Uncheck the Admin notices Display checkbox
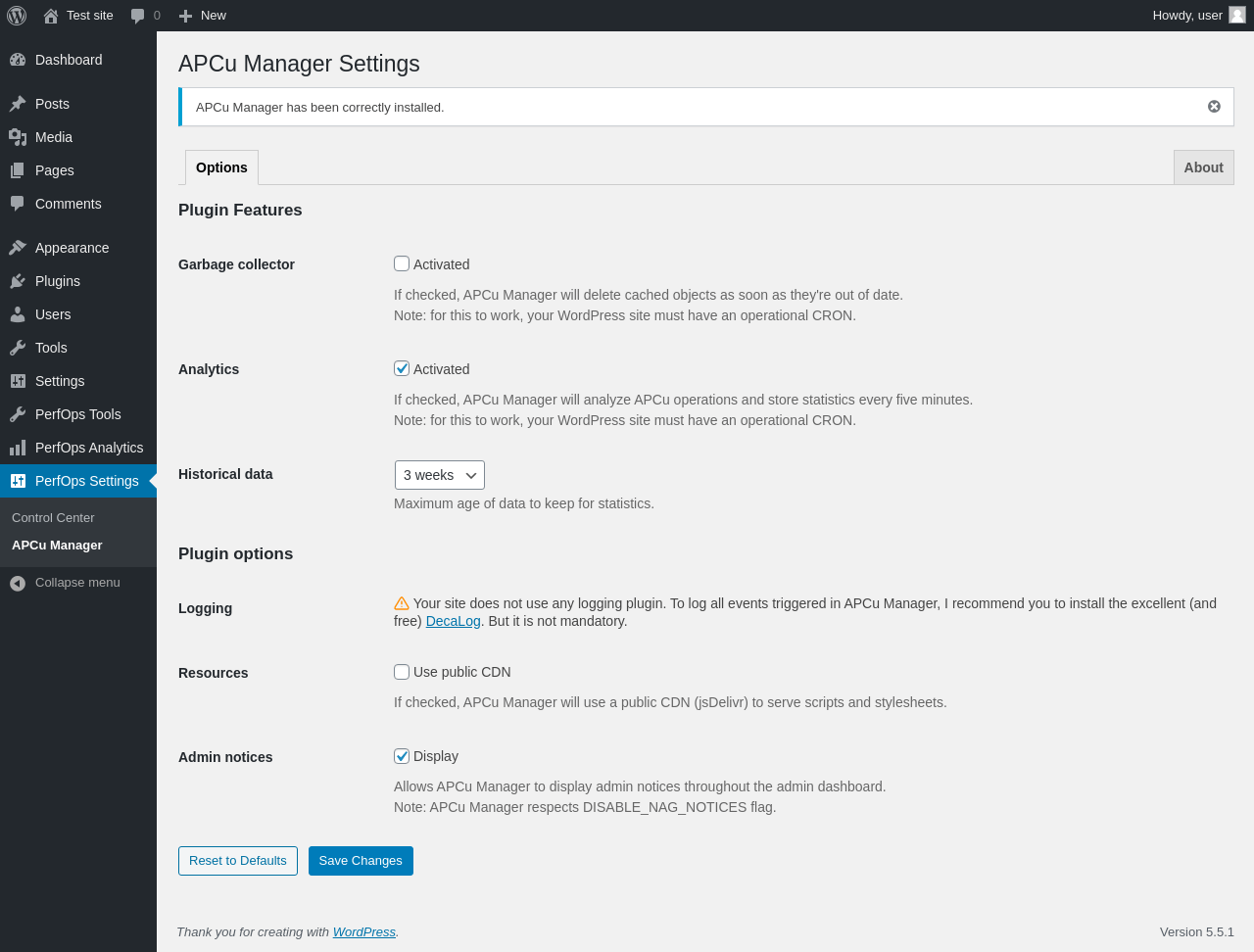This screenshot has width=1254, height=952. (402, 756)
